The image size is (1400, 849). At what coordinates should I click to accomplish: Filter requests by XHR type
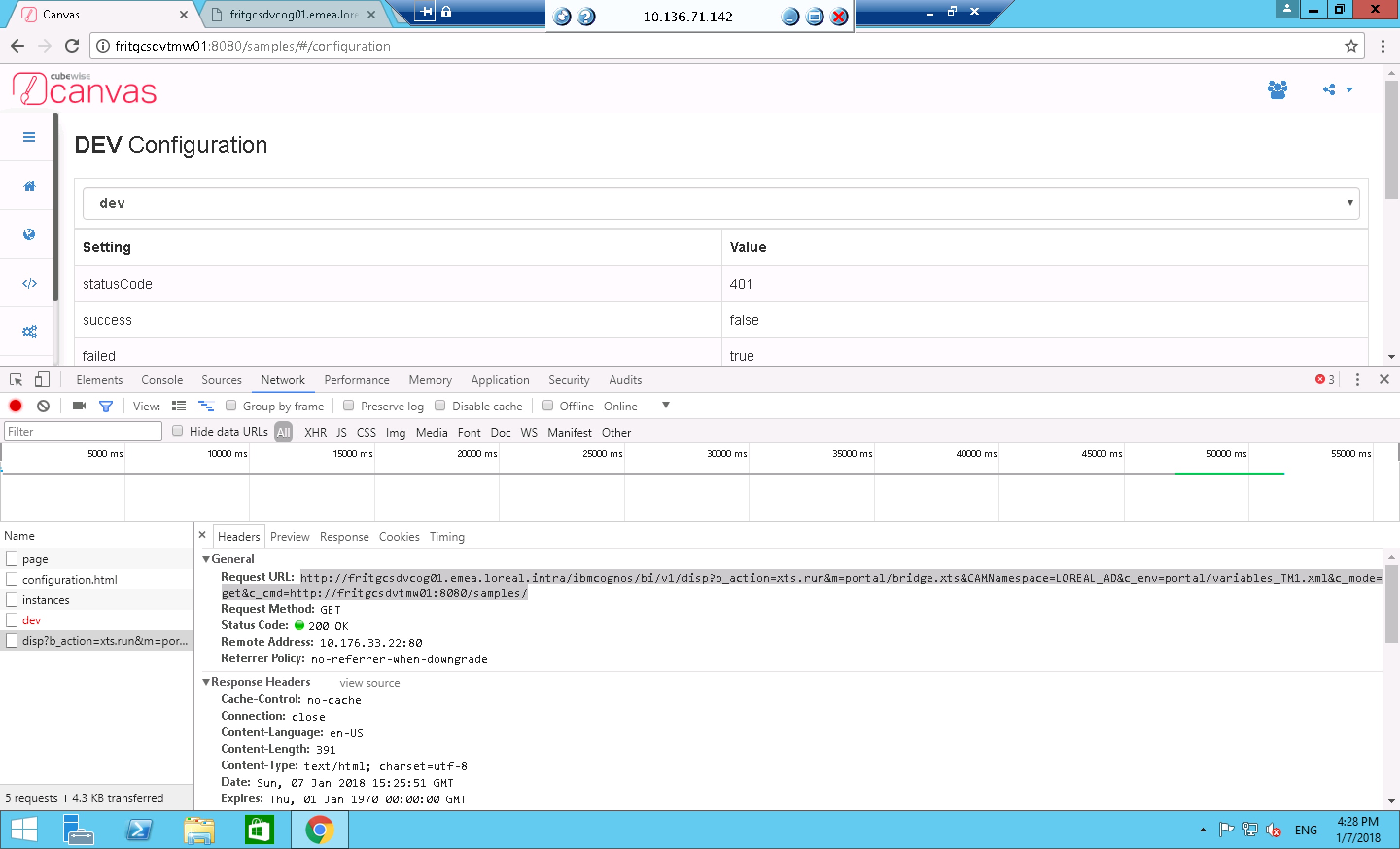click(315, 432)
